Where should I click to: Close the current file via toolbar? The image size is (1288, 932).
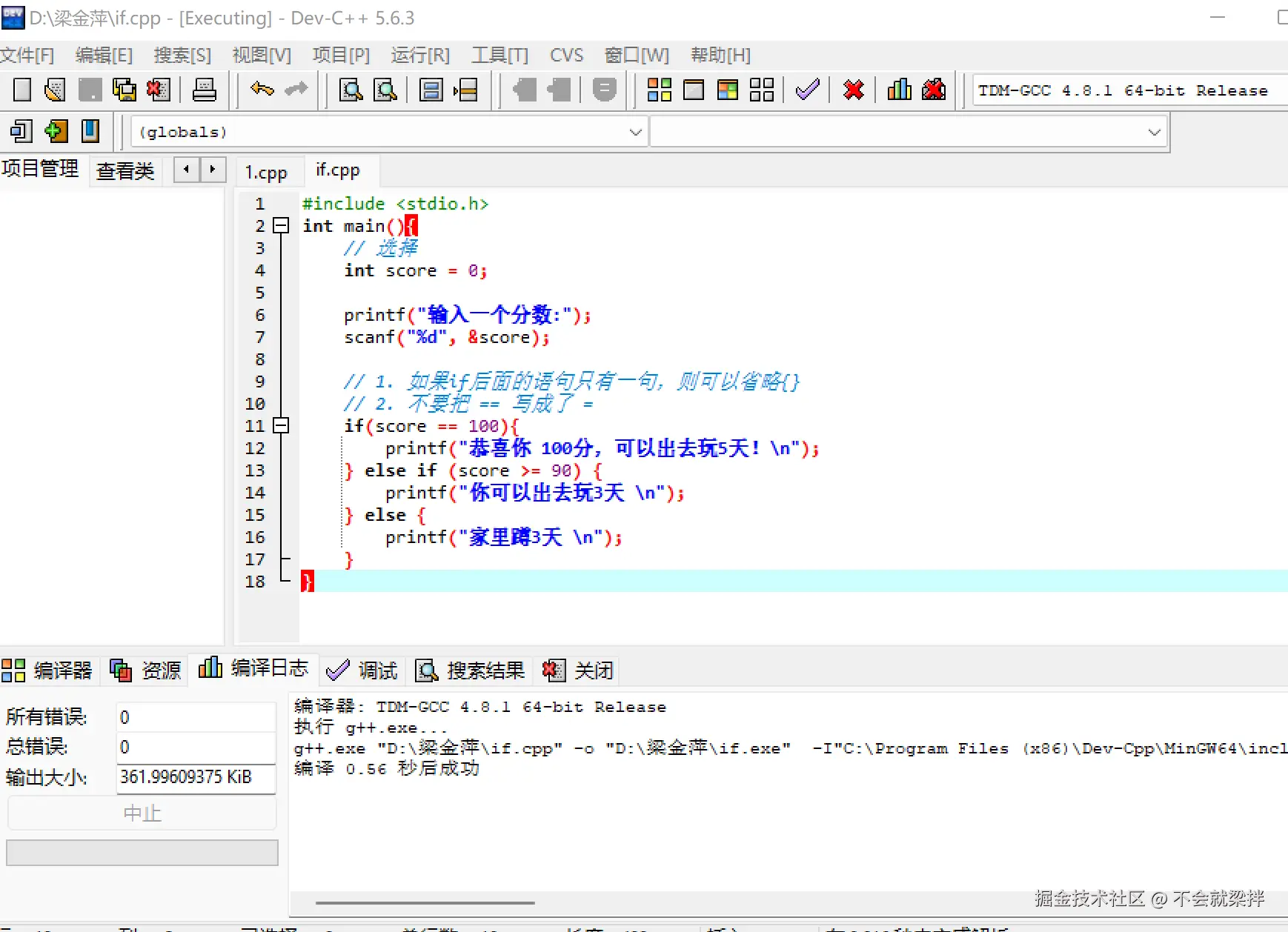pyautogui.click(x=158, y=90)
